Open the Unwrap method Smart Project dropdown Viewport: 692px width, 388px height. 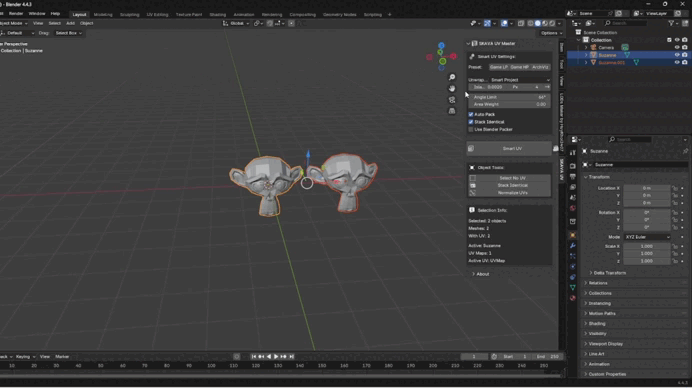click(x=520, y=80)
